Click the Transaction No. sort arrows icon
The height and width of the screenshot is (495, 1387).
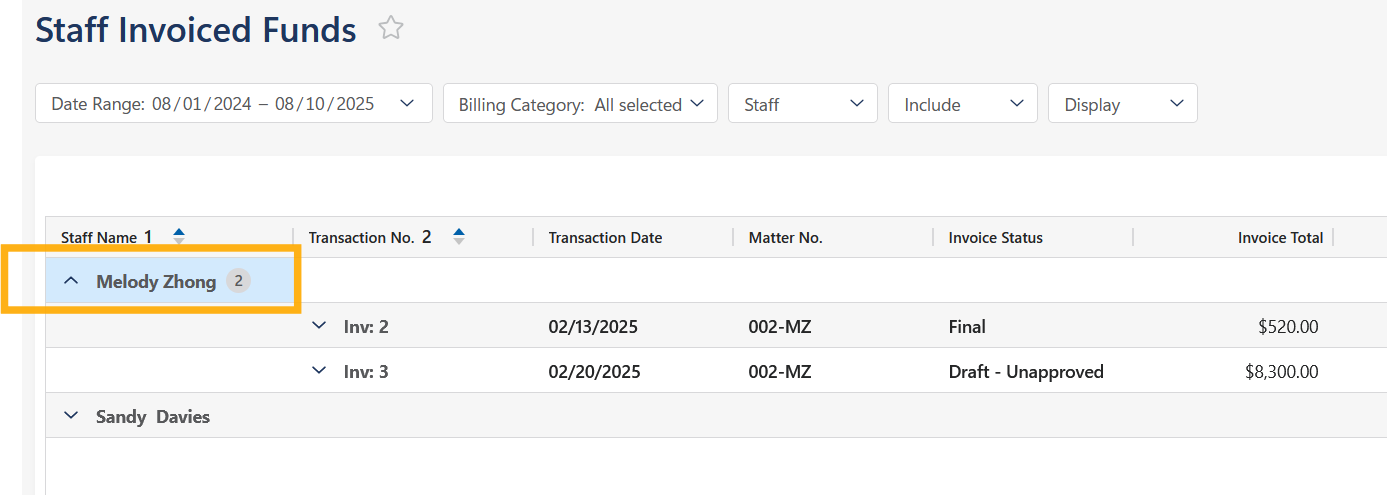[x=459, y=237]
